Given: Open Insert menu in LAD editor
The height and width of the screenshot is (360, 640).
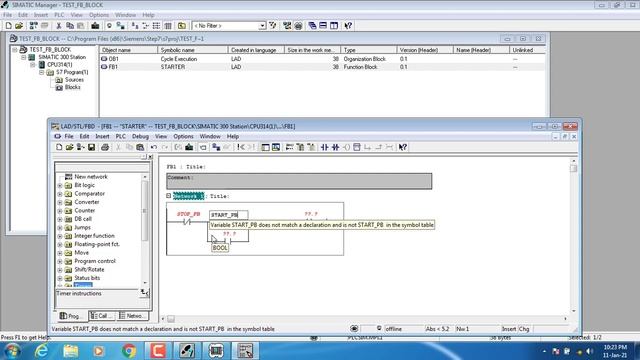Looking at the screenshot, I should [102, 136].
